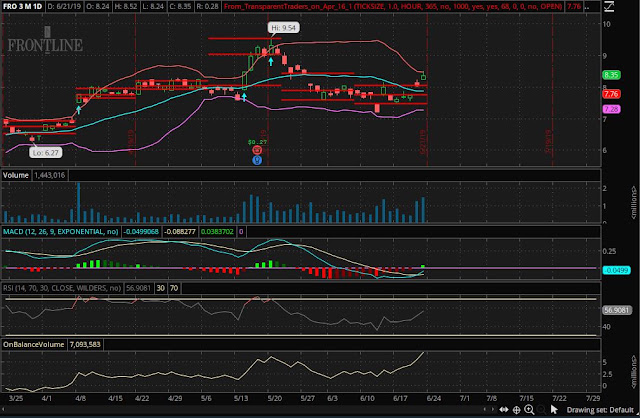Click the $0.27 earnings estimate label
640x418 pixels.
(257, 142)
